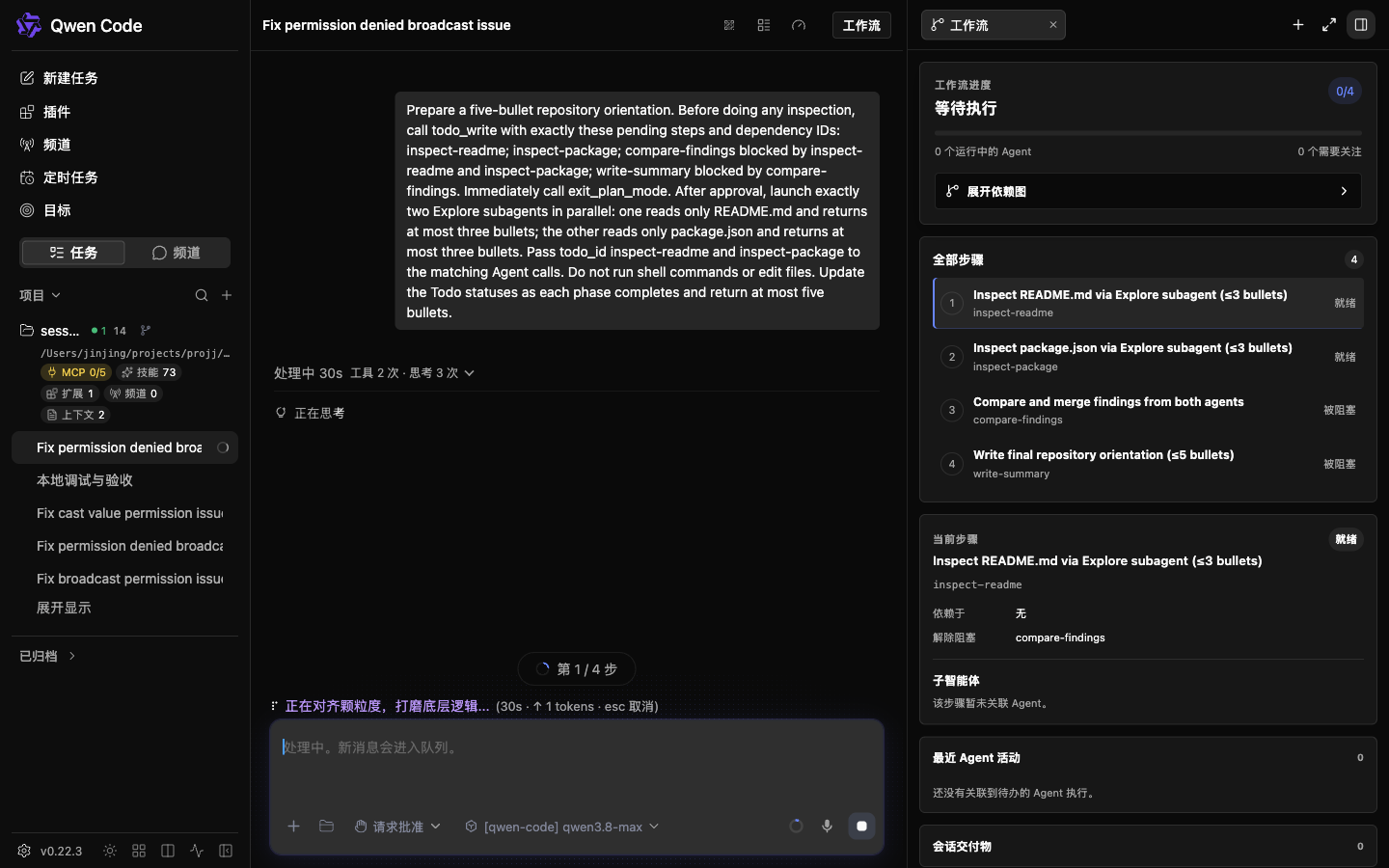Open the 扩展 1 extensions badge
The image size is (1389, 868).
[69, 393]
